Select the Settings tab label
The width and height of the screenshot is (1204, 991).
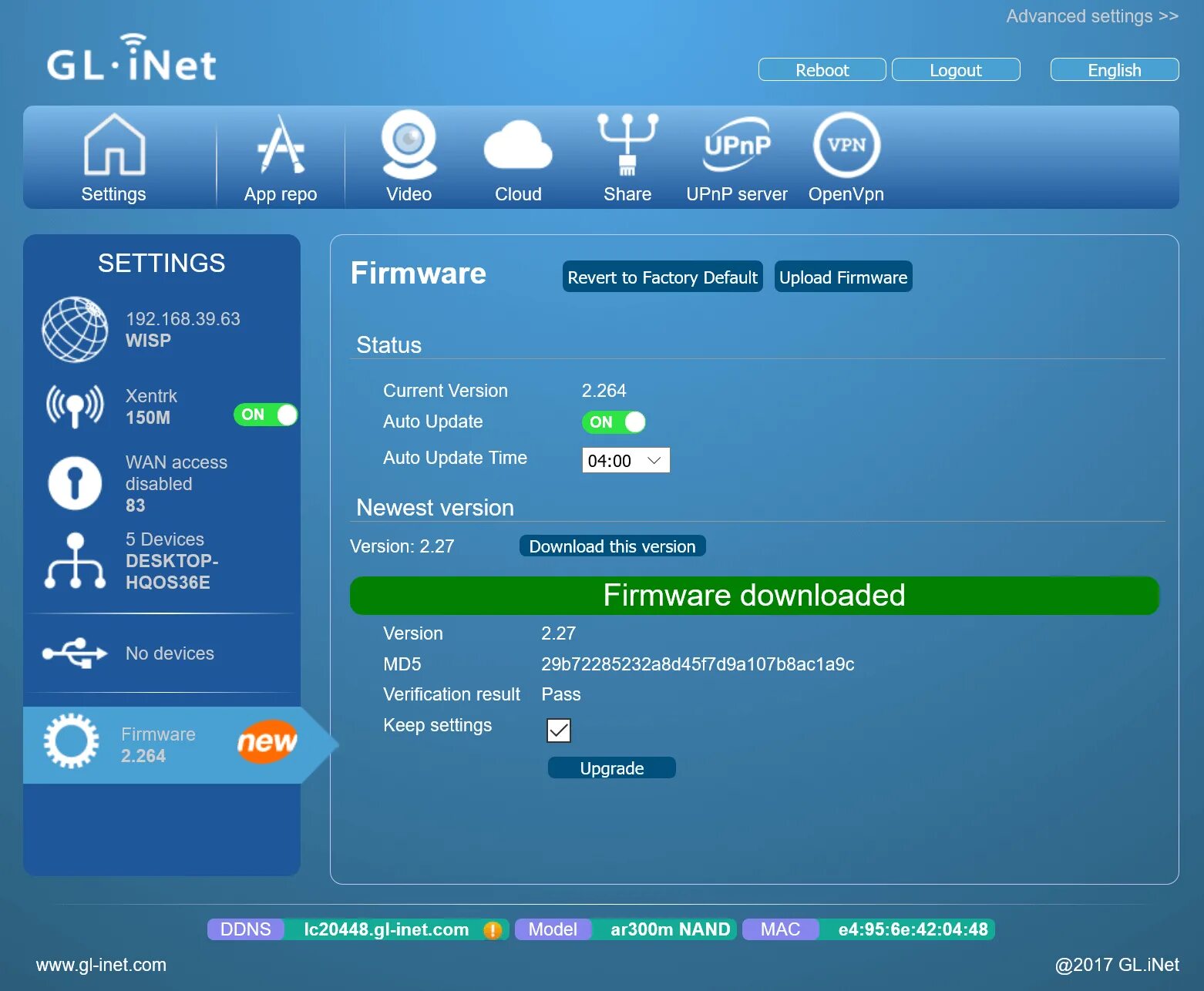pos(114,194)
